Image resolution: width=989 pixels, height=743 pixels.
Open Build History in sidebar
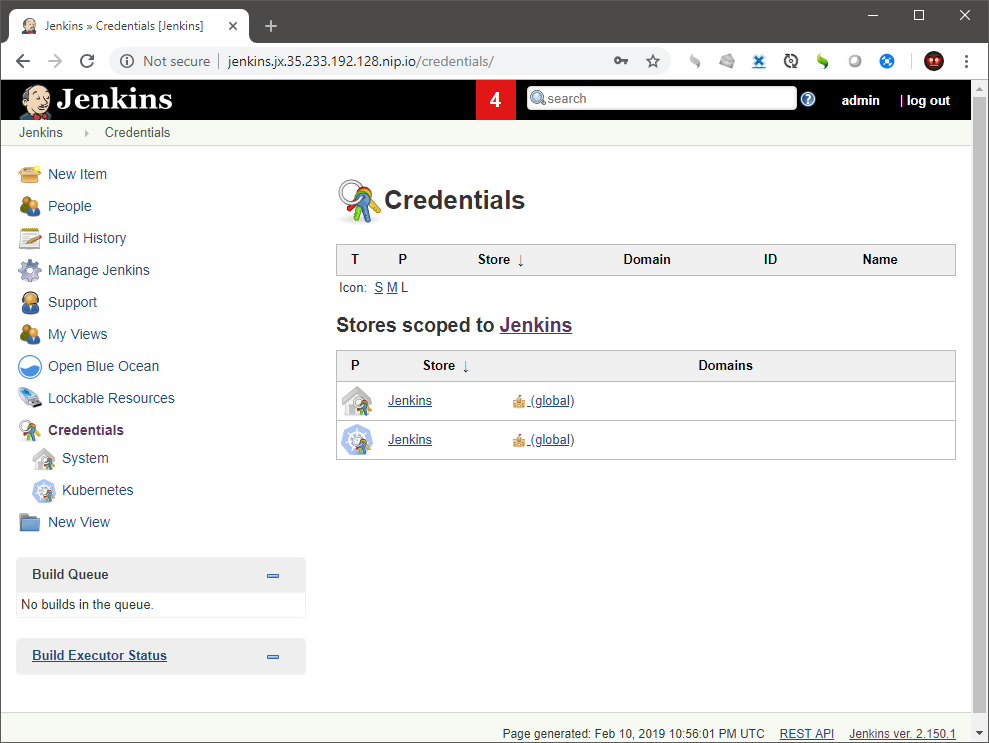tap(87, 238)
